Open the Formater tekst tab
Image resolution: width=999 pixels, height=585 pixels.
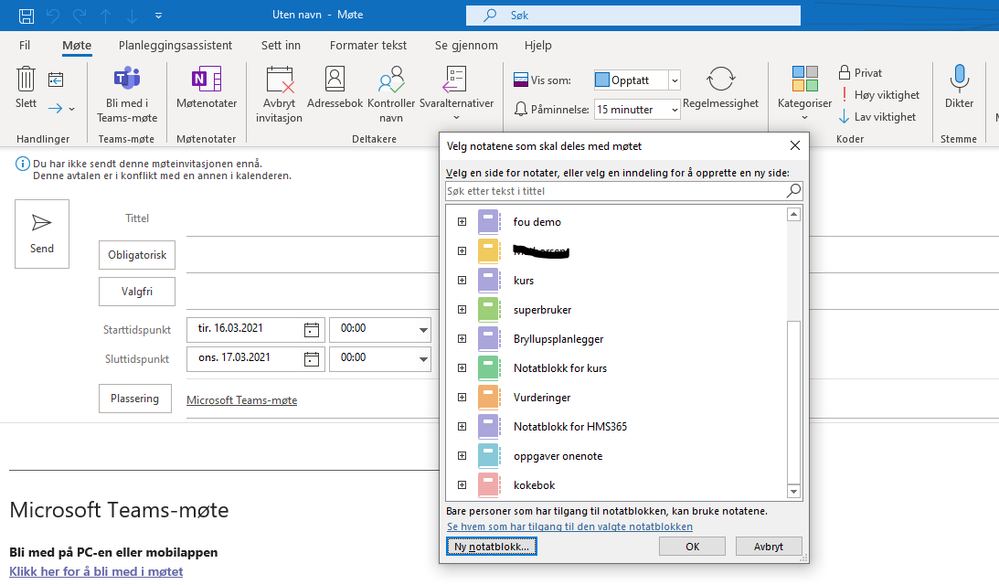368,45
